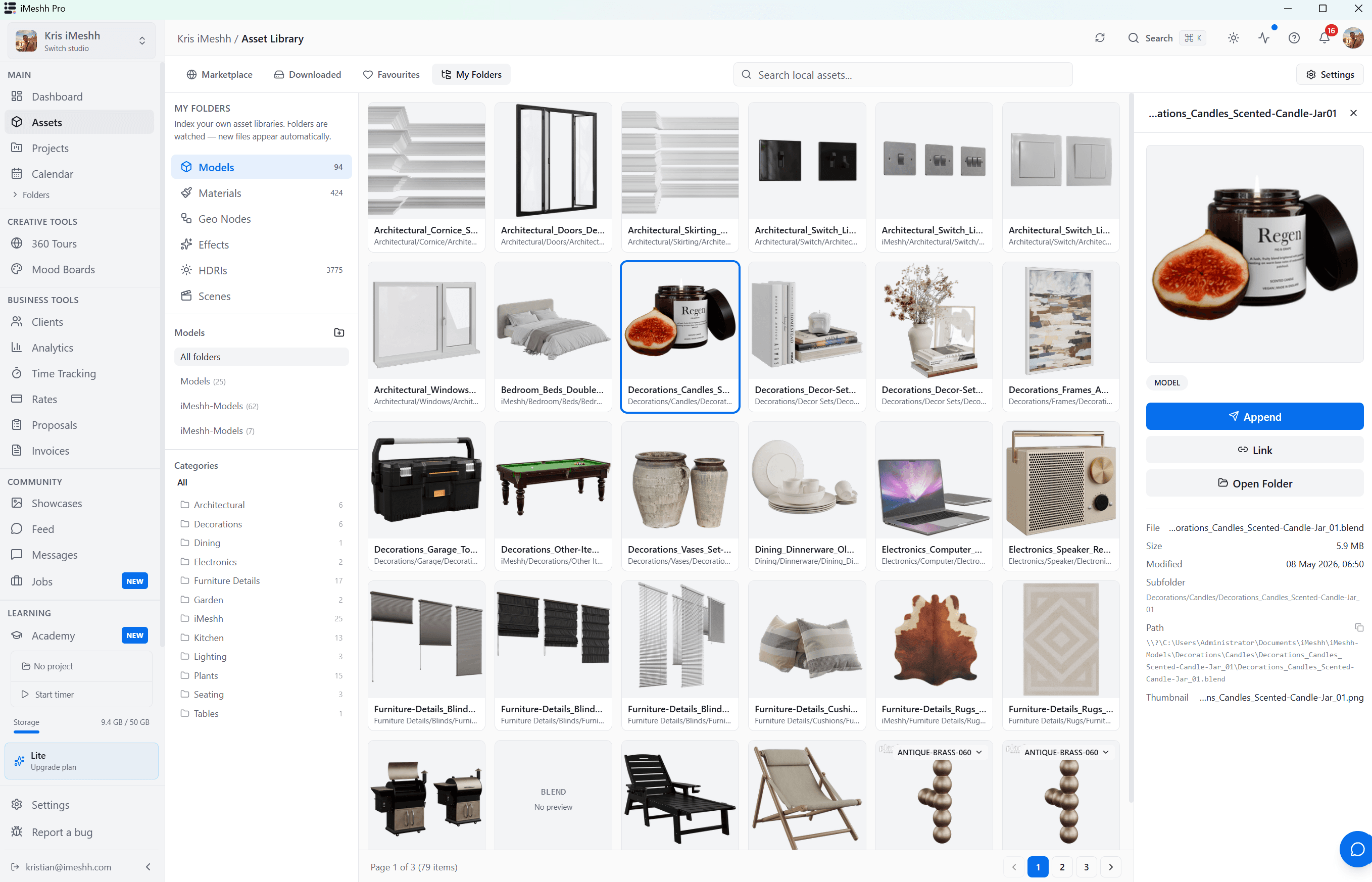Toggle light/dark theme sun icon
This screenshot has height=882, width=1372.
click(1234, 38)
